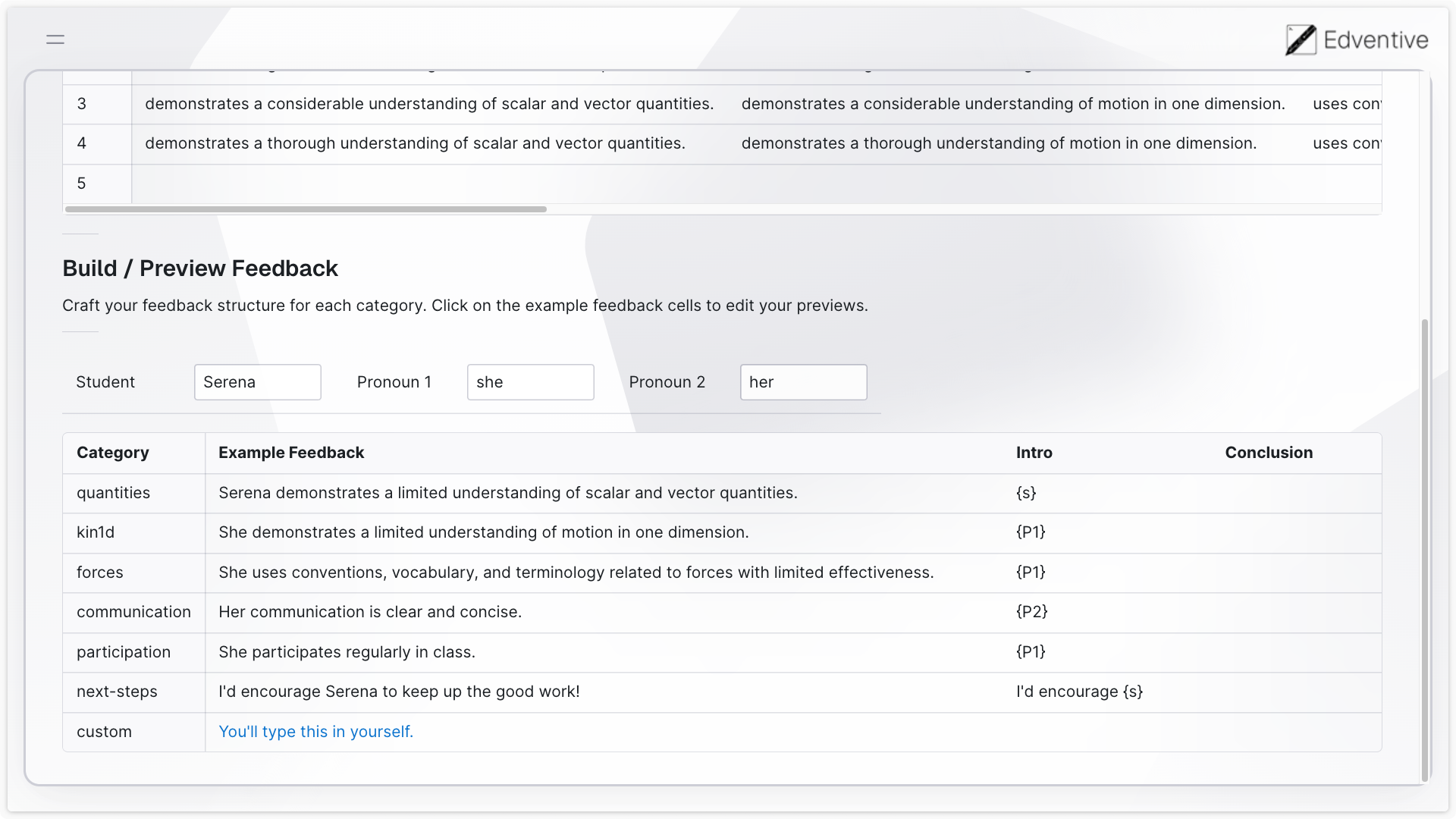Click row 3 motion in one dimension cell
This screenshot has width=1456, height=819.
[x=1014, y=104]
